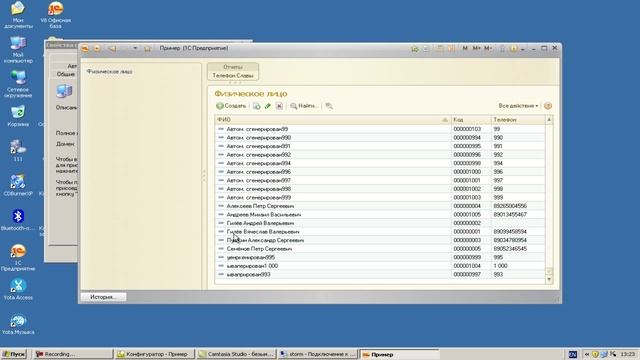Open the info/help icon in the title bar
The image size is (640, 360).
coord(513,48)
